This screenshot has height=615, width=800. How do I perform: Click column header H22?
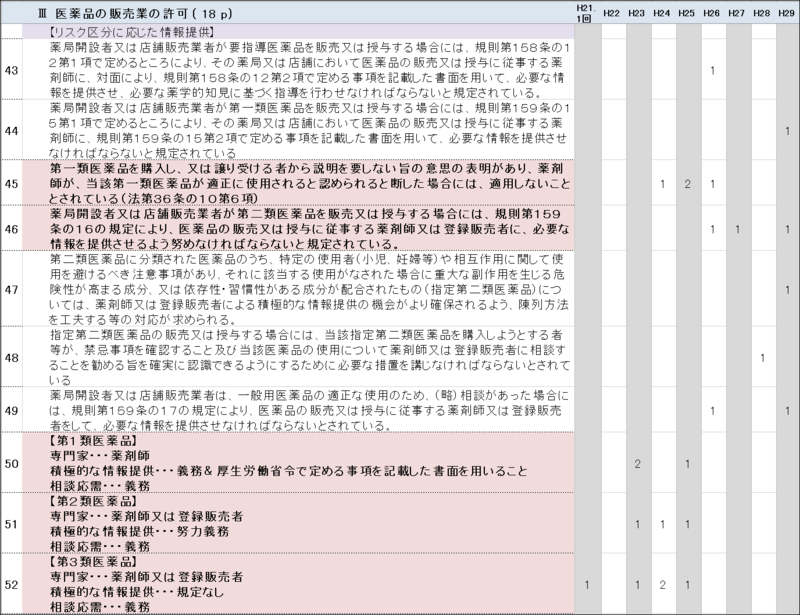(611, 13)
